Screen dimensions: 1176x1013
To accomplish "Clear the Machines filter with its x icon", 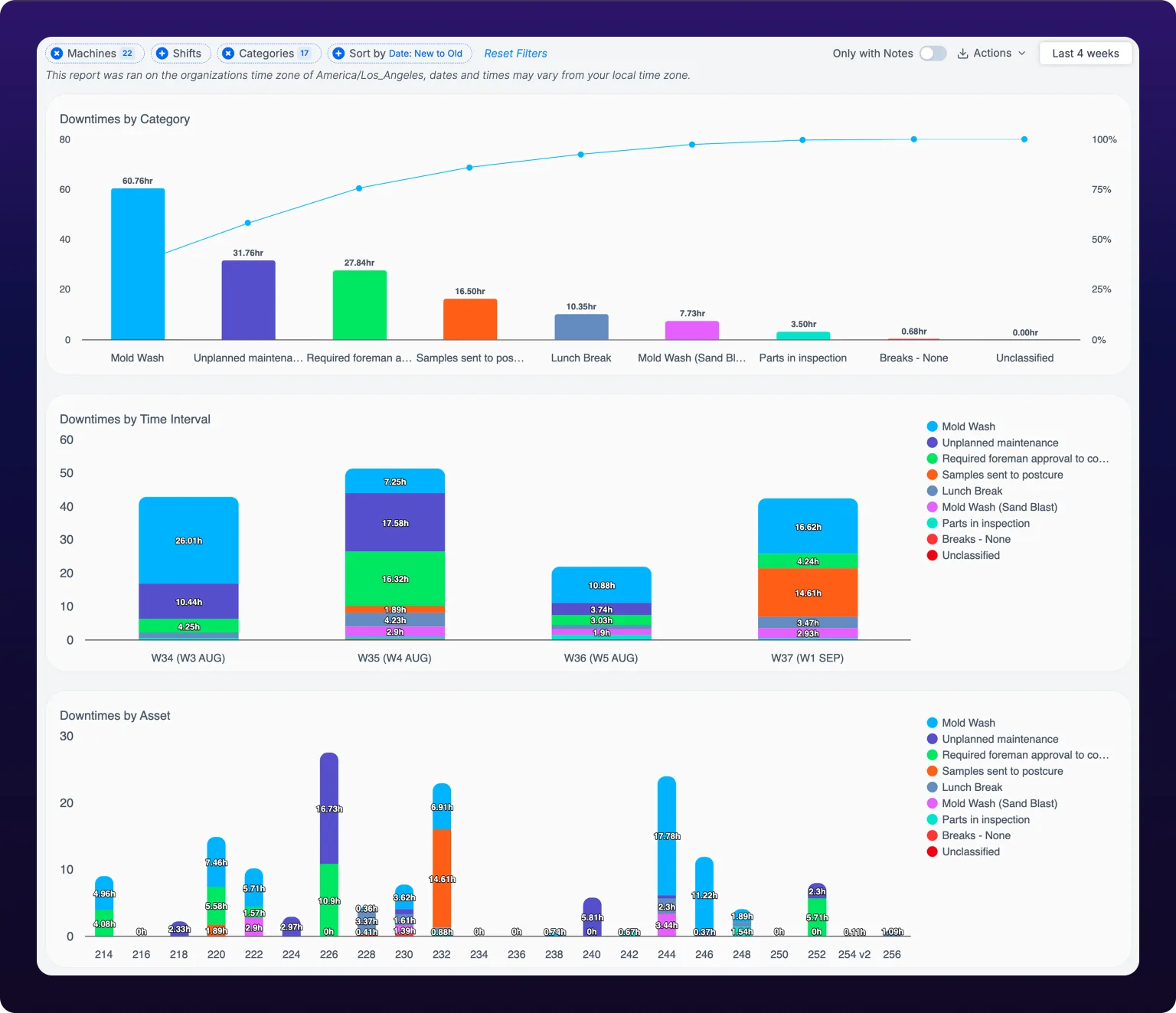I will [57, 54].
